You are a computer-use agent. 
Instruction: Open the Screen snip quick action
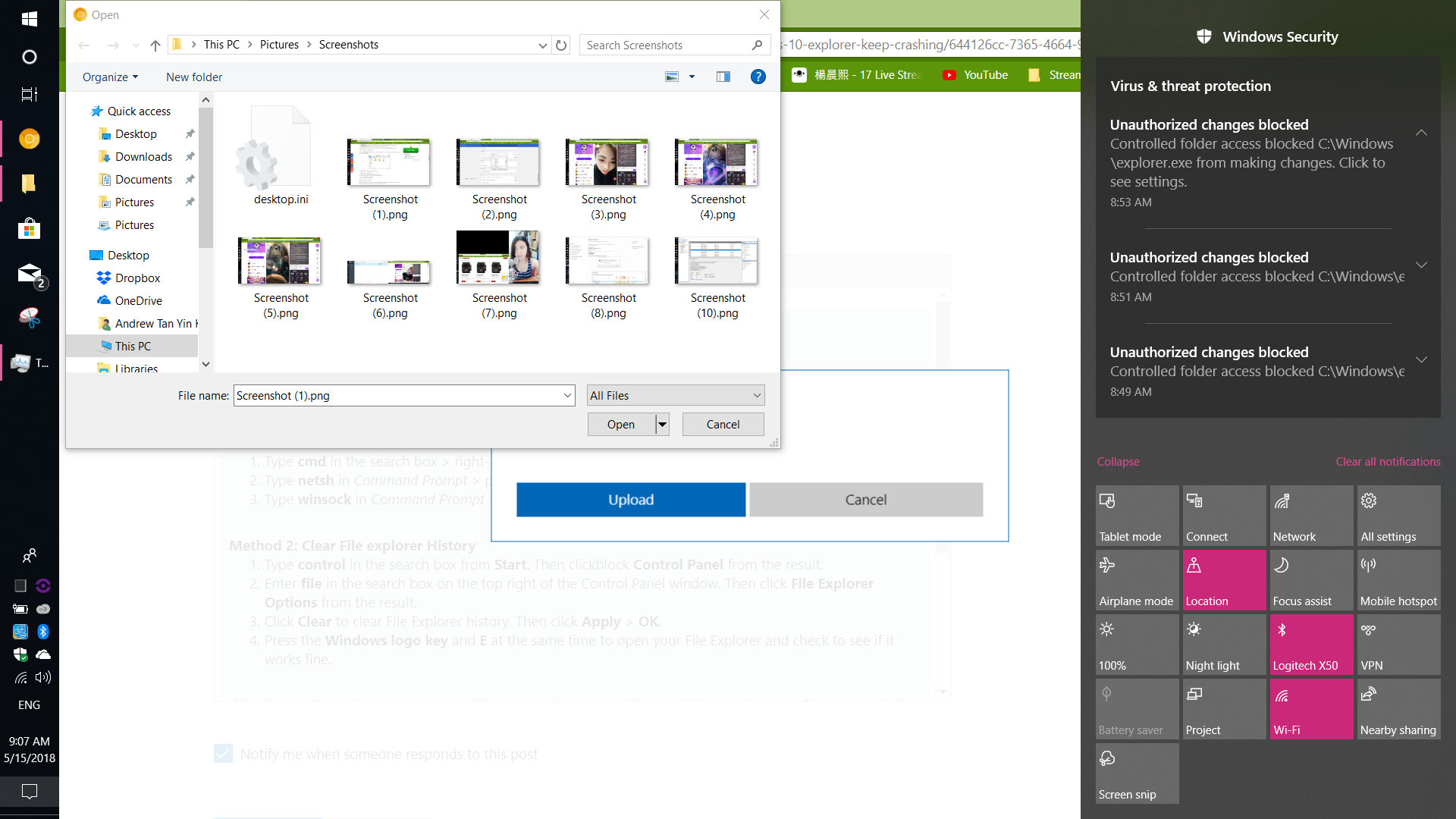[1136, 773]
